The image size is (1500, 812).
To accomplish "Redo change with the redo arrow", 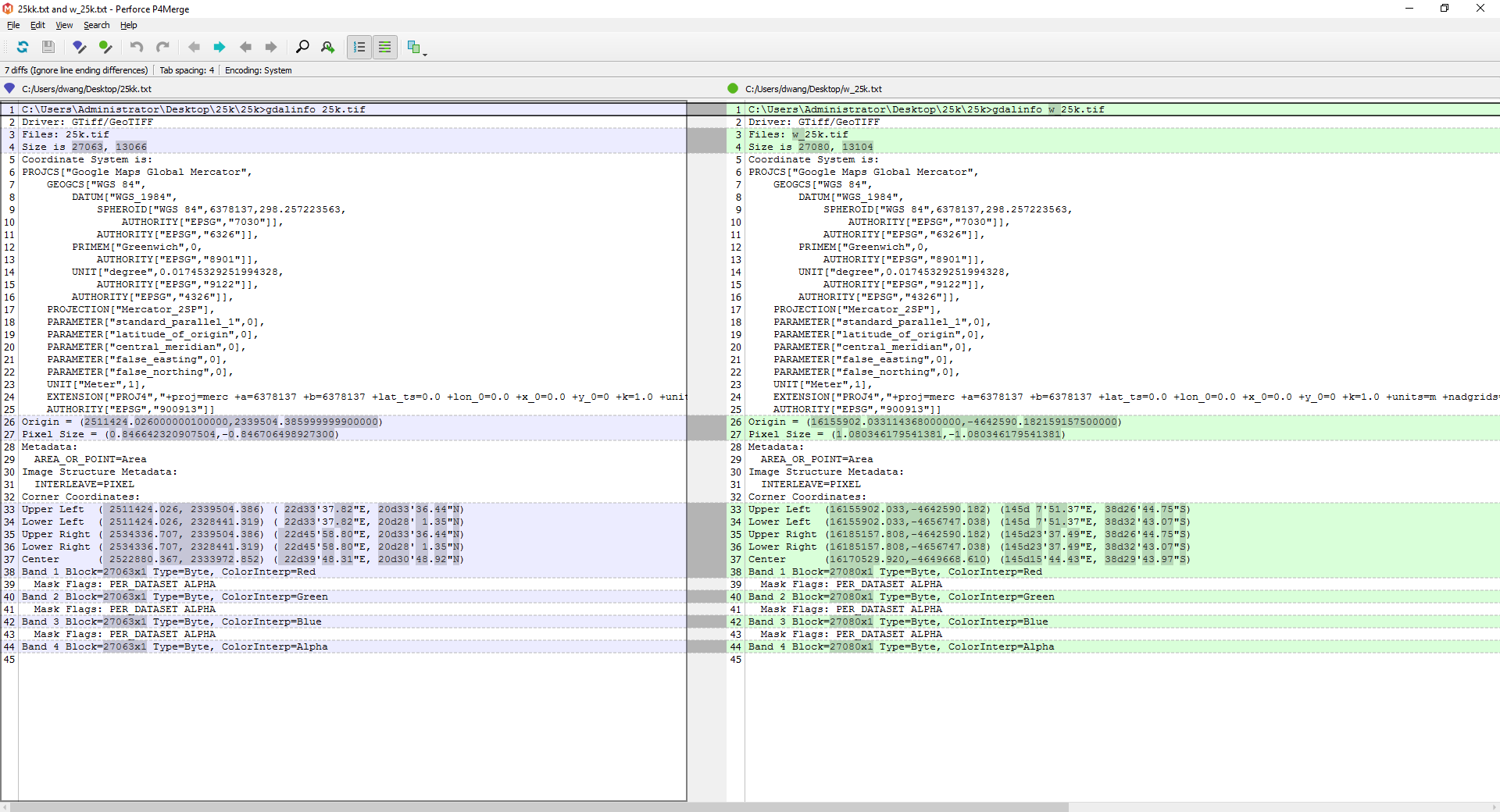I will pos(162,47).
